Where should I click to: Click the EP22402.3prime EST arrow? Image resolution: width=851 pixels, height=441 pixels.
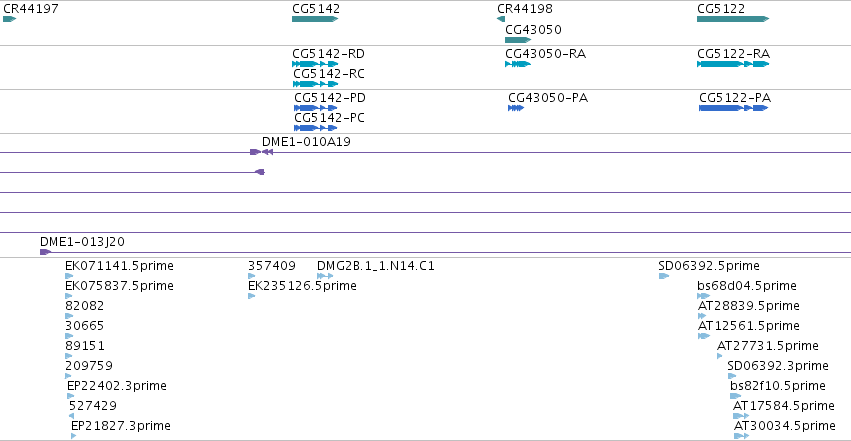[71, 396]
